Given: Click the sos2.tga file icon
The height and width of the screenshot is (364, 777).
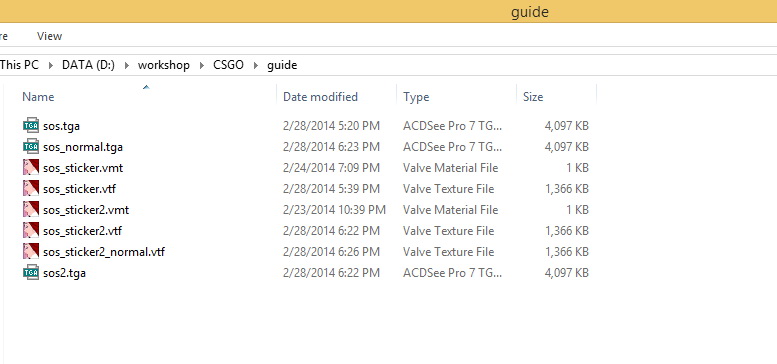Looking at the screenshot, I should point(31,272).
